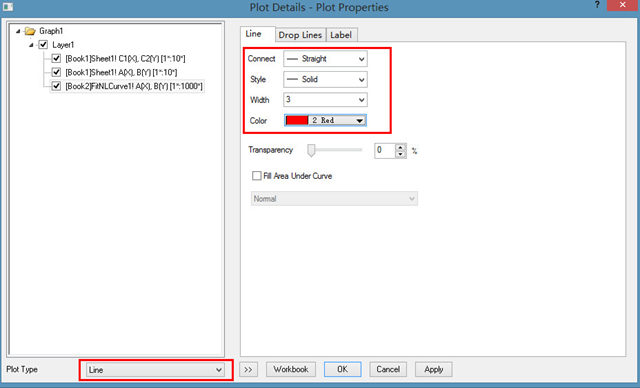640x388 pixels.
Task: Switch to the Label tab
Action: tap(341, 35)
